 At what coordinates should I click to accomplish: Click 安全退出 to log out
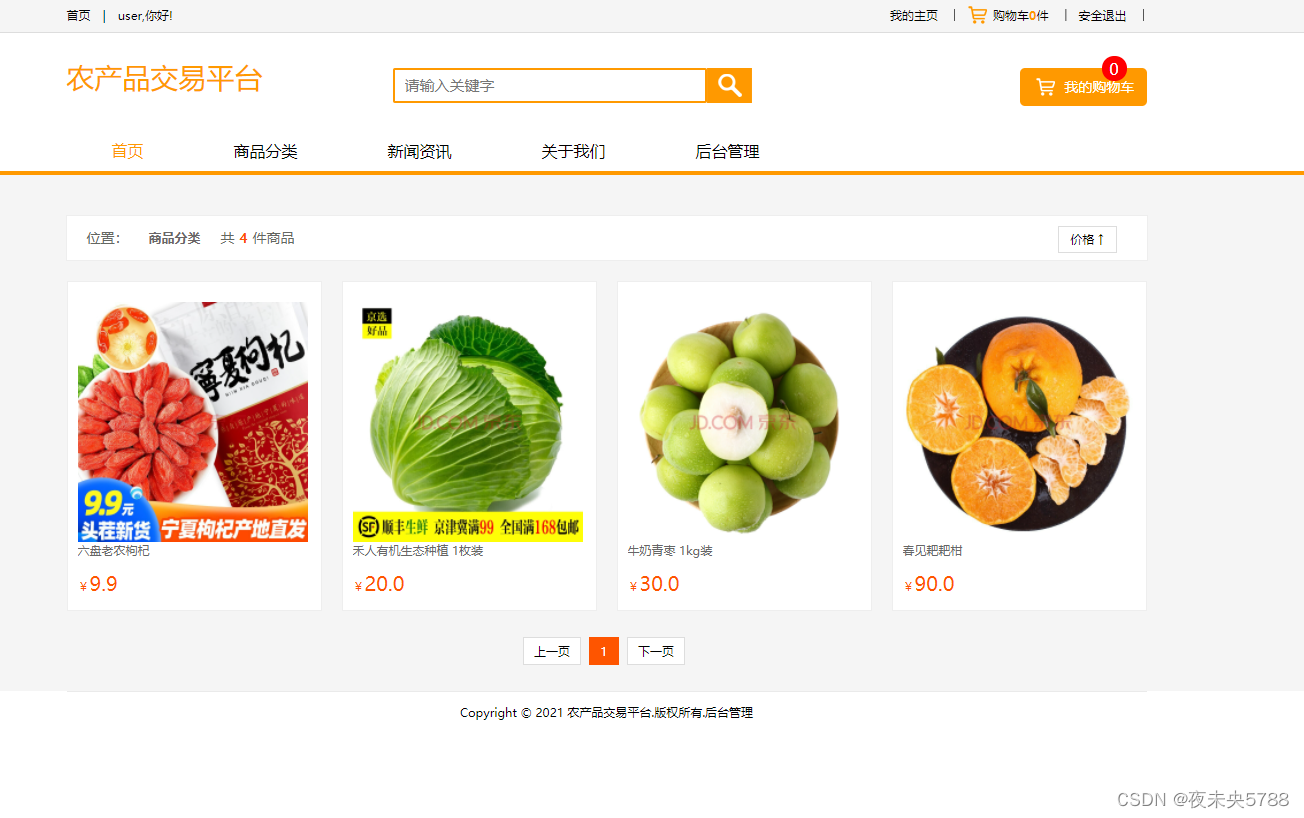tap(1102, 16)
